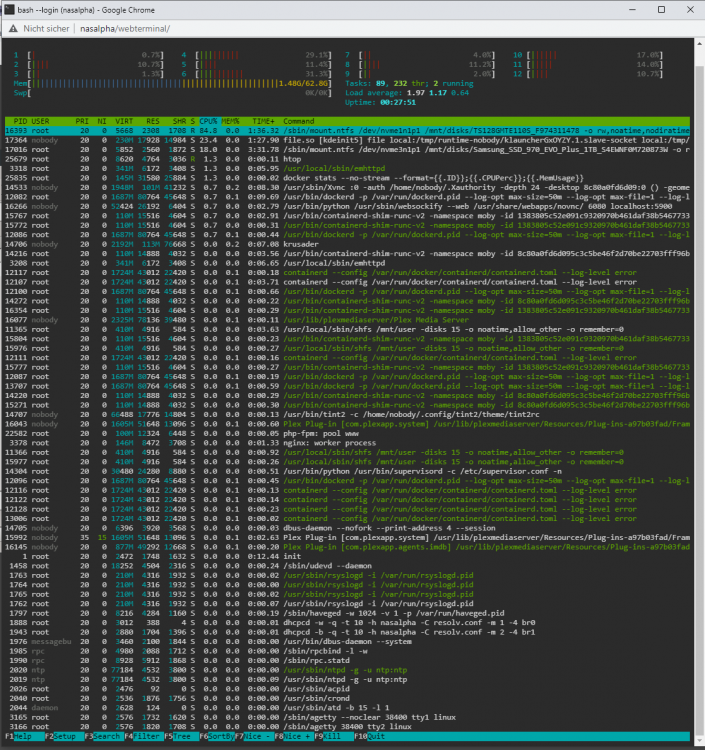
Task: Select the /sbin/rpcbind -l -w row
Action: click(347, 651)
